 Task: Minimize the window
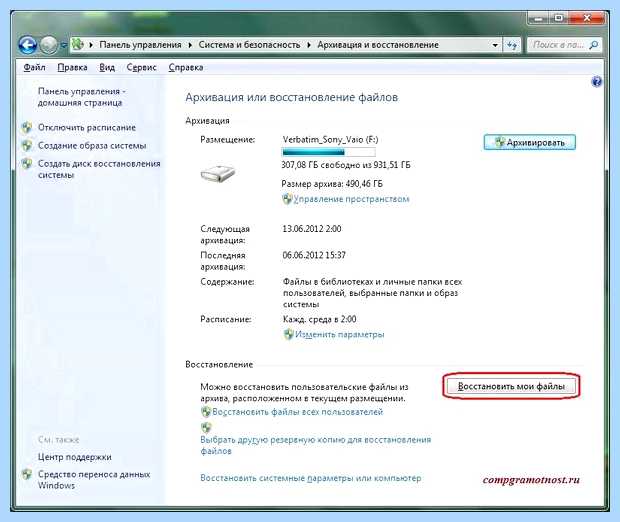pyautogui.click(x=539, y=18)
